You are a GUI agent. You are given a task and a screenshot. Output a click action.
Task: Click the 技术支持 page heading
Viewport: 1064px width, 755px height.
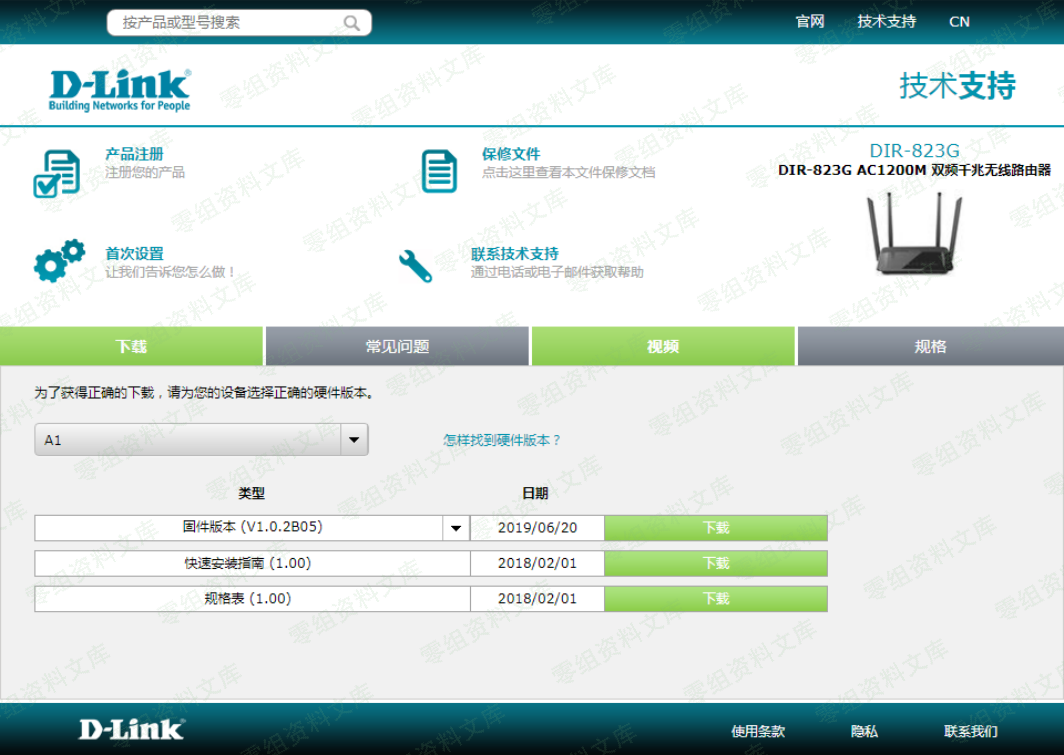click(957, 86)
